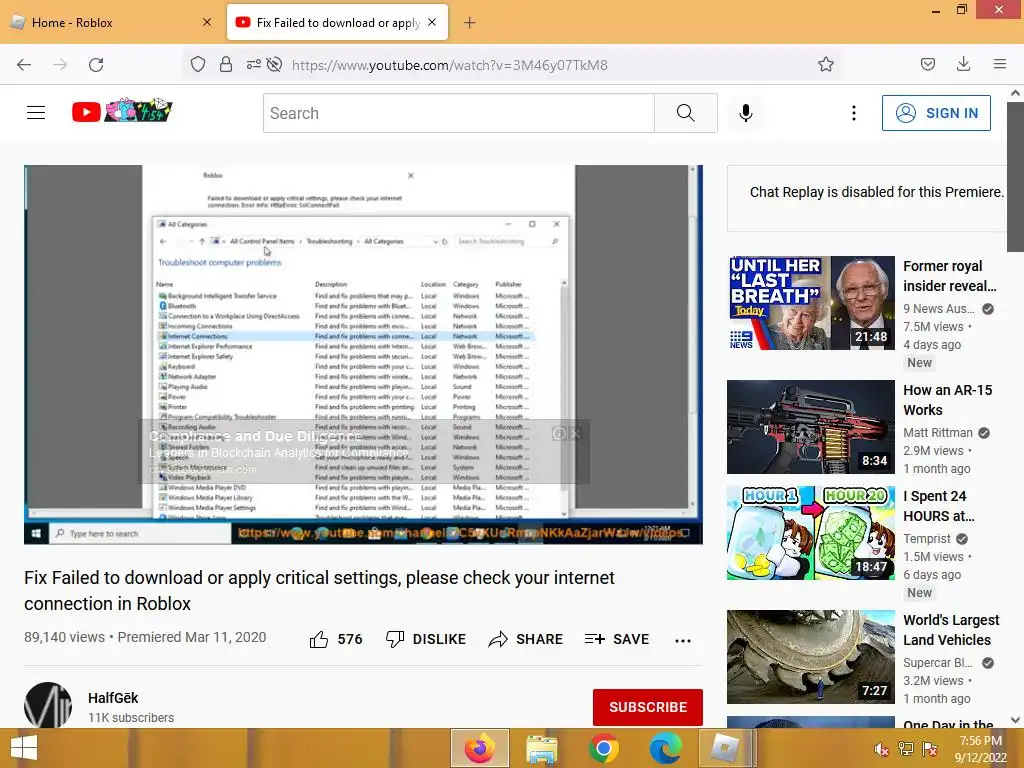Close the ad overlay on video
The width and height of the screenshot is (1024, 768).
click(x=575, y=434)
